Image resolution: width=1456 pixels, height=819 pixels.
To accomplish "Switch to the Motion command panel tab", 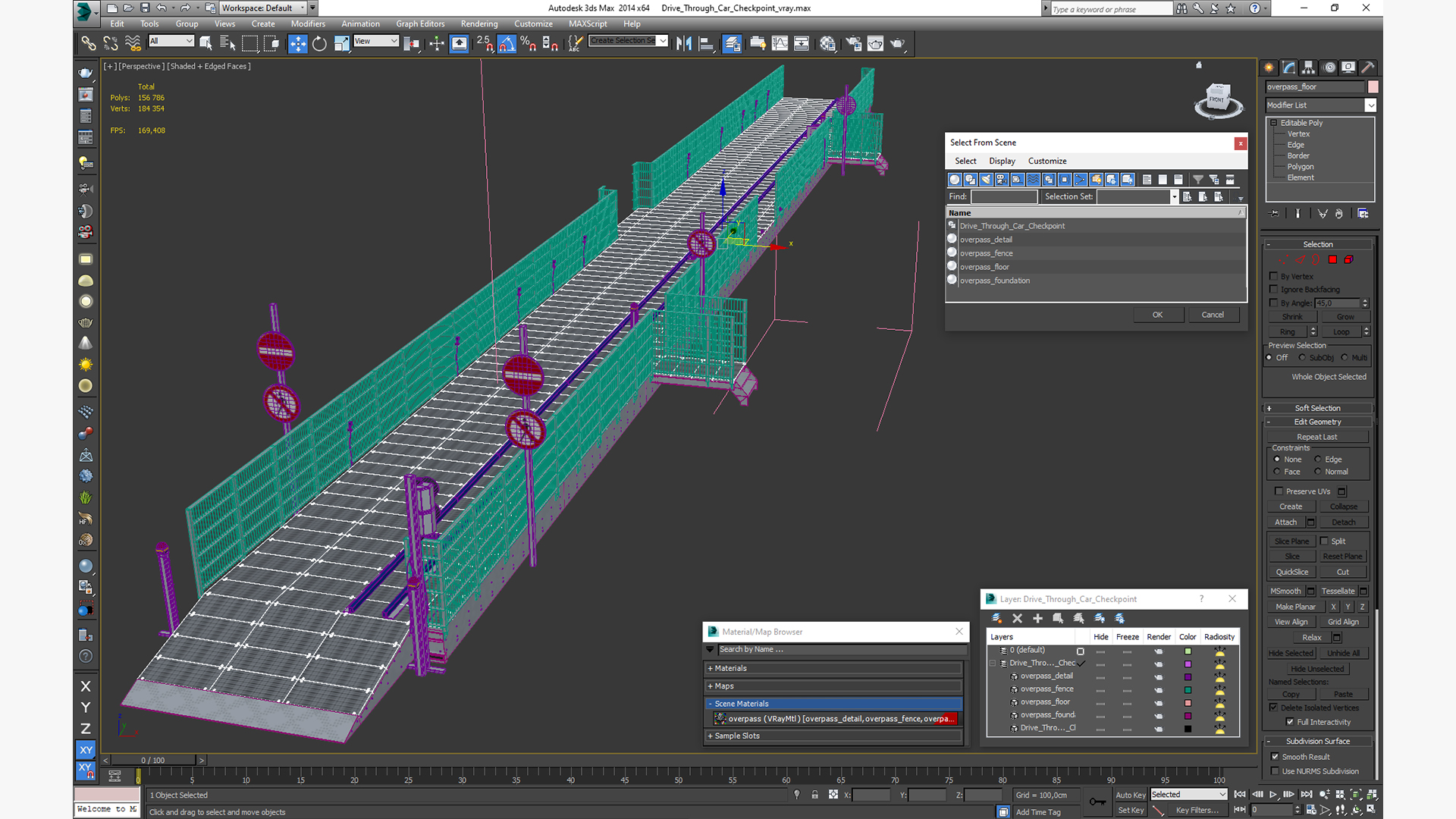I will [1329, 67].
